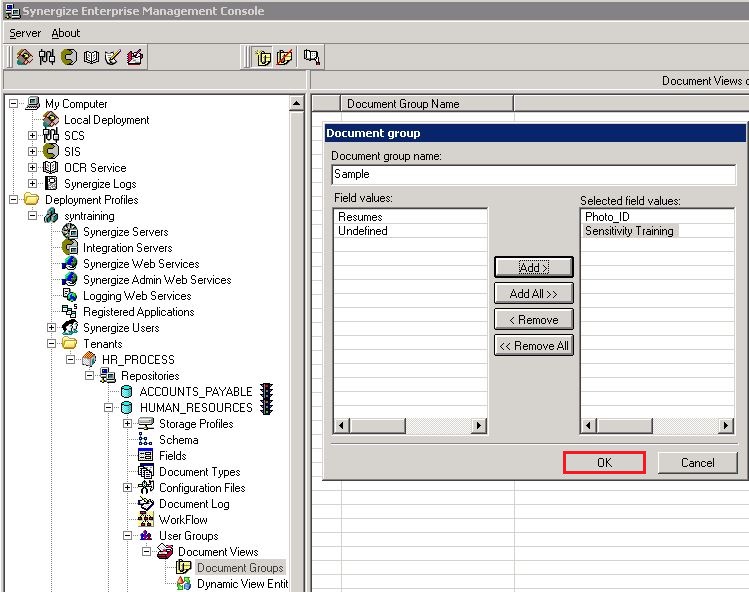Click the SCS toolbar icon
Image resolution: width=749 pixels, height=592 pixels.
click(47, 57)
